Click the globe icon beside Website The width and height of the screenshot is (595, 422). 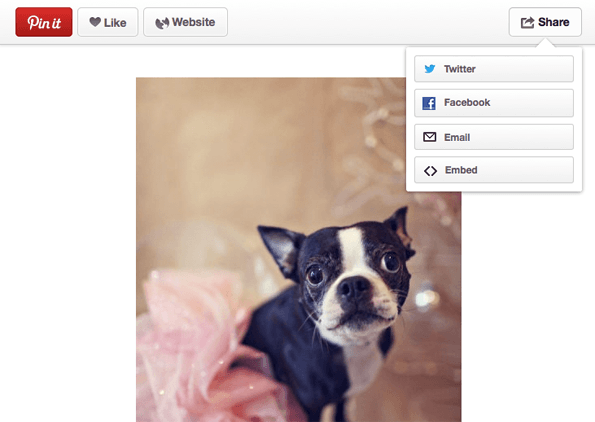coord(162,23)
